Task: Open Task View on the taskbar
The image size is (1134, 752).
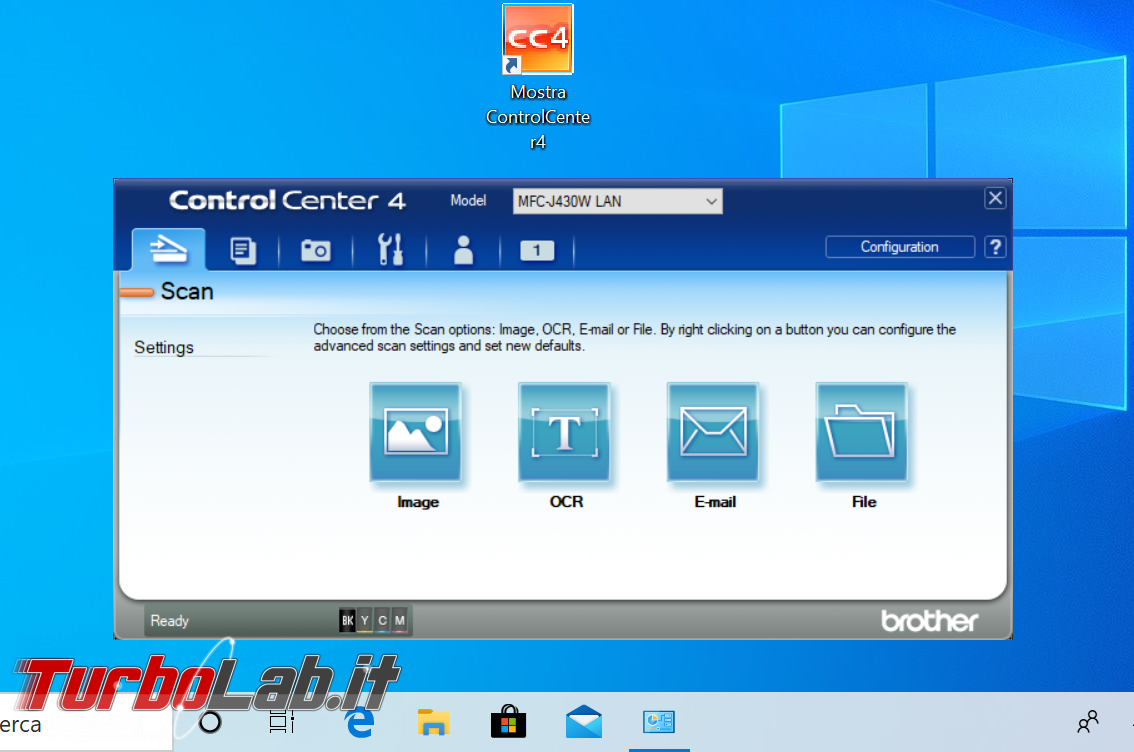Action: (281, 722)
